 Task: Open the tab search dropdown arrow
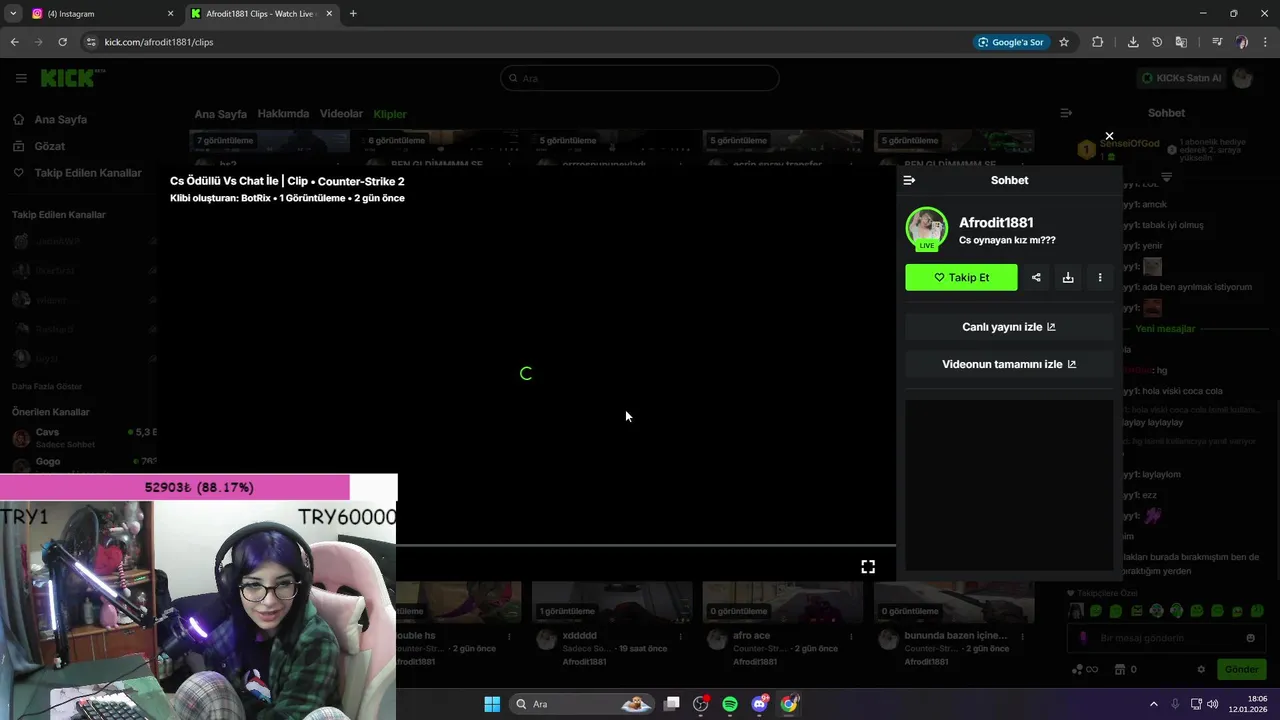13,14
